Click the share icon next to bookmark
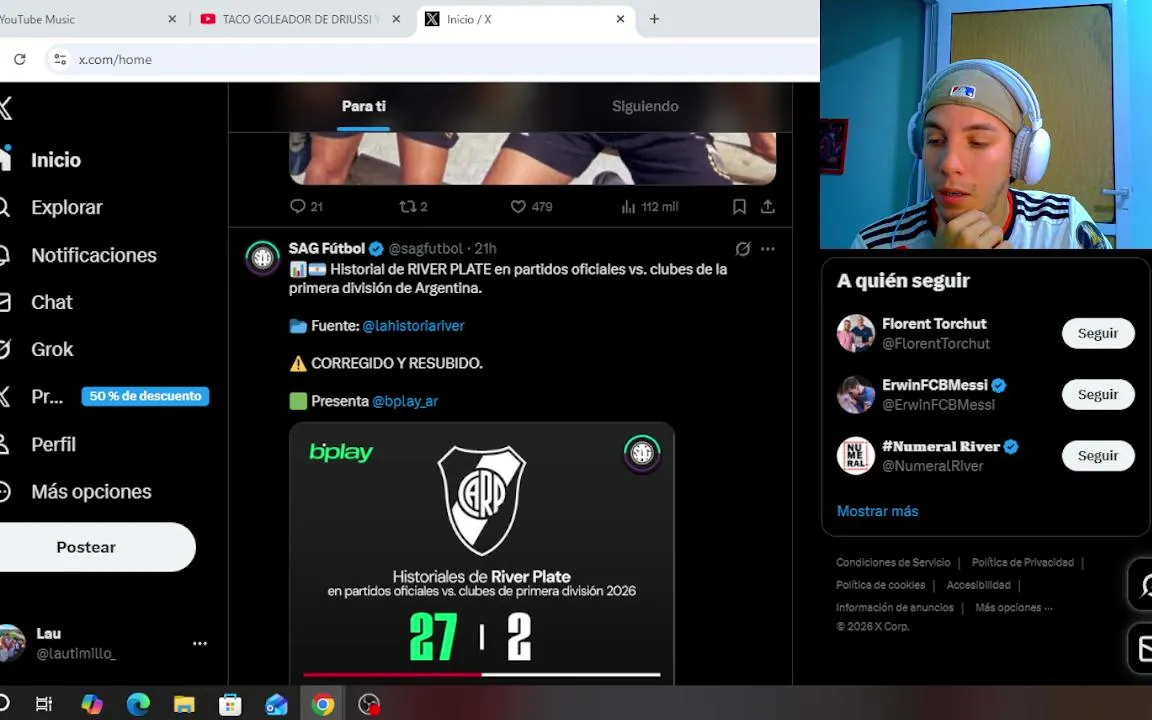This screenshot has width=1152, height=720. (768, 206)
